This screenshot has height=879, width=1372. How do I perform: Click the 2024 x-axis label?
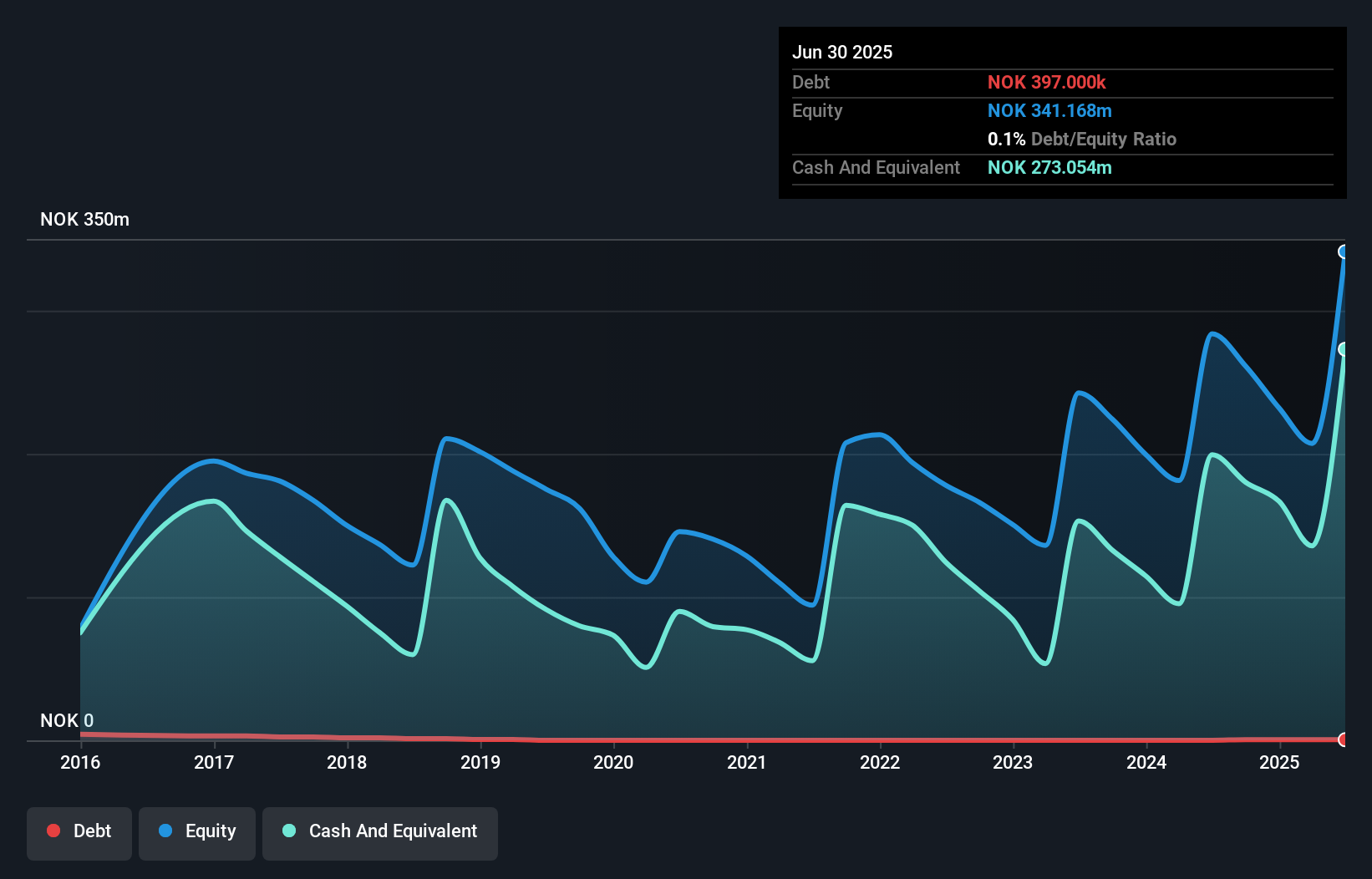click(x=1146, y=762)
